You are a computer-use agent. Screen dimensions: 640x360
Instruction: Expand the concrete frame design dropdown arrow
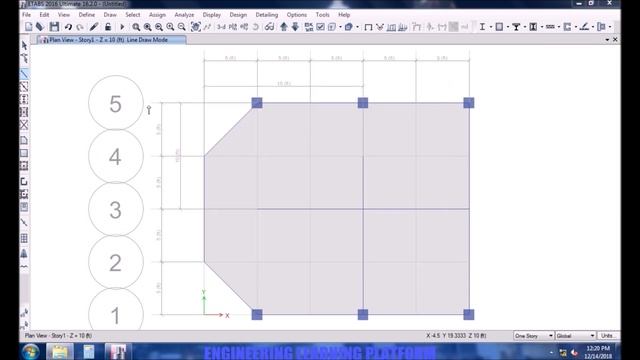tap(507, 27)
